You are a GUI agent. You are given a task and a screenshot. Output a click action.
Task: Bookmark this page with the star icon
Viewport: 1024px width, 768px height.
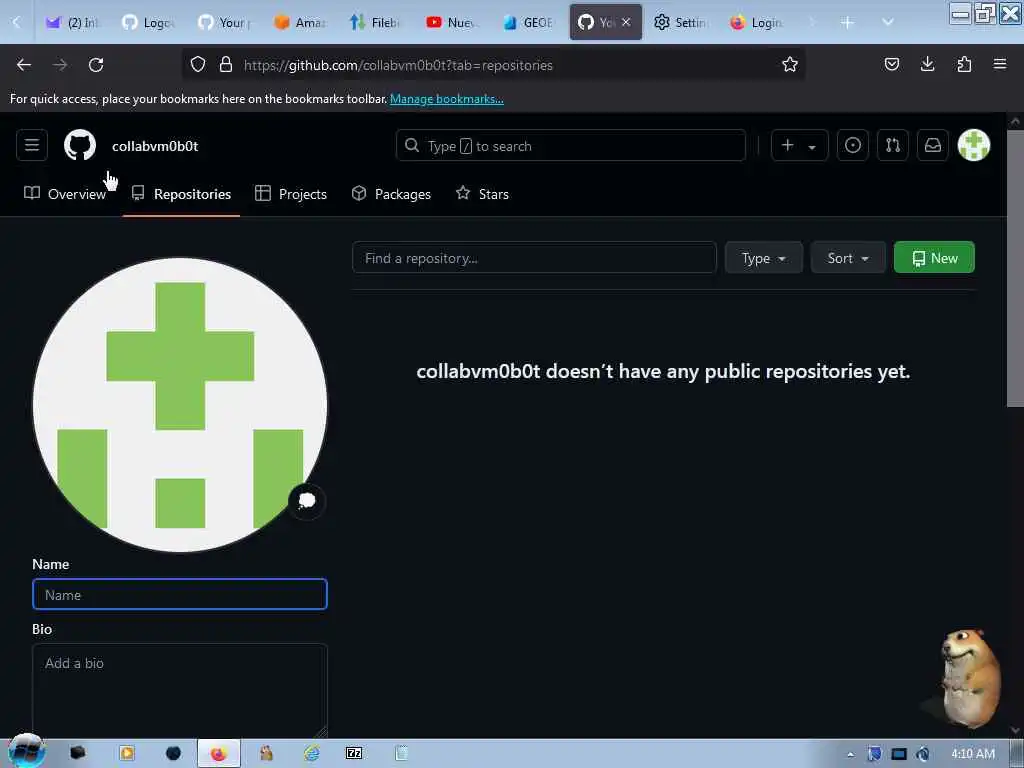tap(790, 65)
